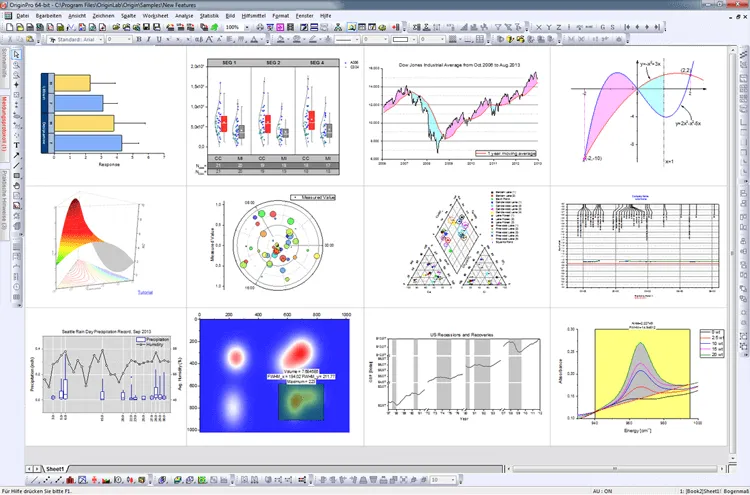Click the Line plot icon in the bottom toolbar
The width and height of the screenshot is (750, 495).
(x=35, y=480)
